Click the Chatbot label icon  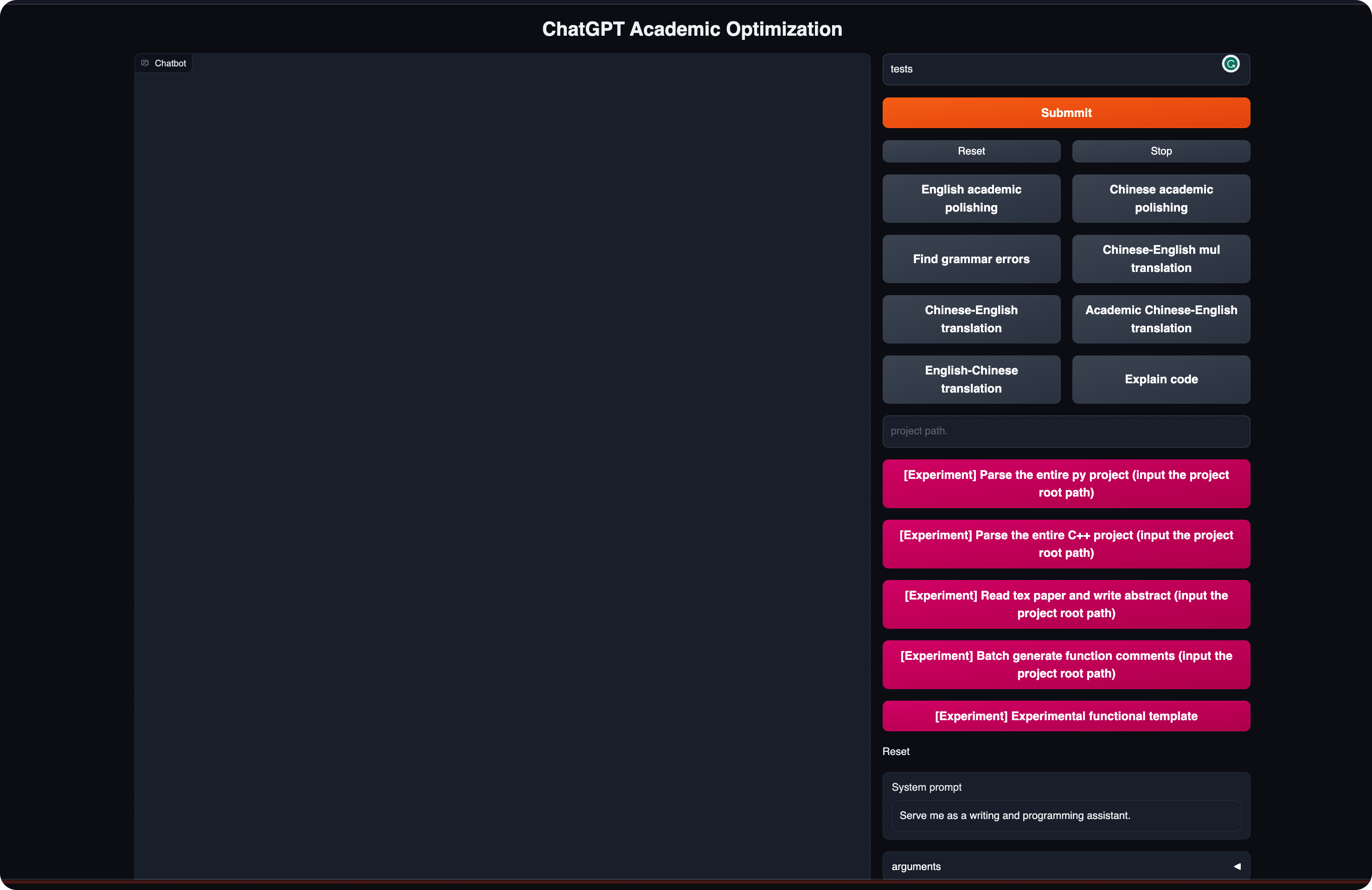[x=145, y=64]
